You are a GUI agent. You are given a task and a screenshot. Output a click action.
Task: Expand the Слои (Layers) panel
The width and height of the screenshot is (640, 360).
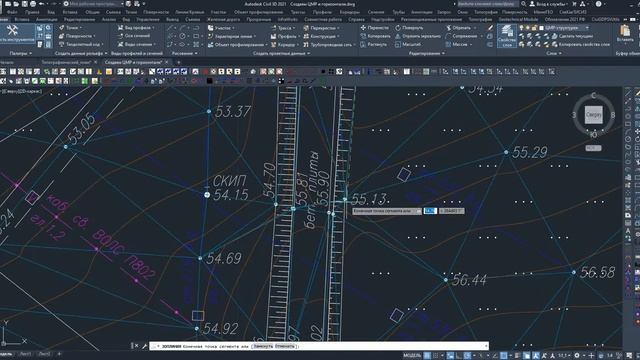tap(553, 53)
